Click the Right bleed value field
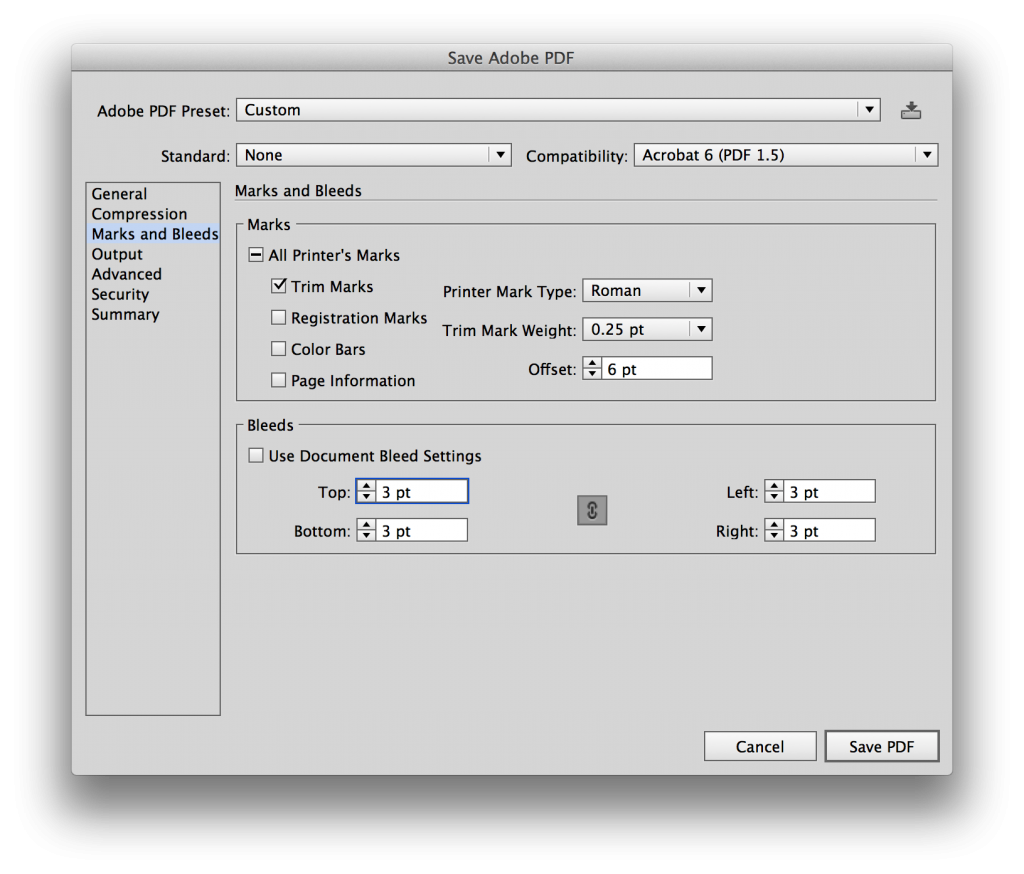 point(829,530)
